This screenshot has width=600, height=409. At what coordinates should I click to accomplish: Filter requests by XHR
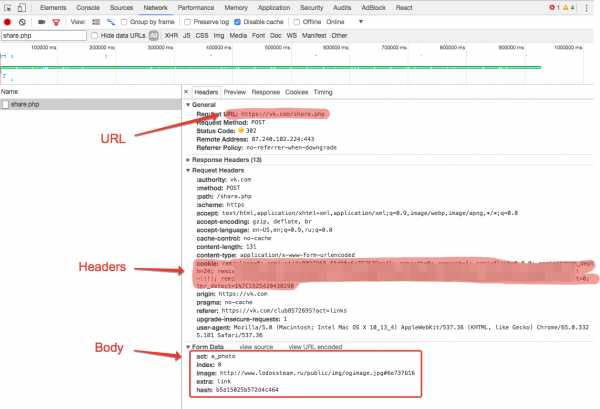tap(171, 36)
